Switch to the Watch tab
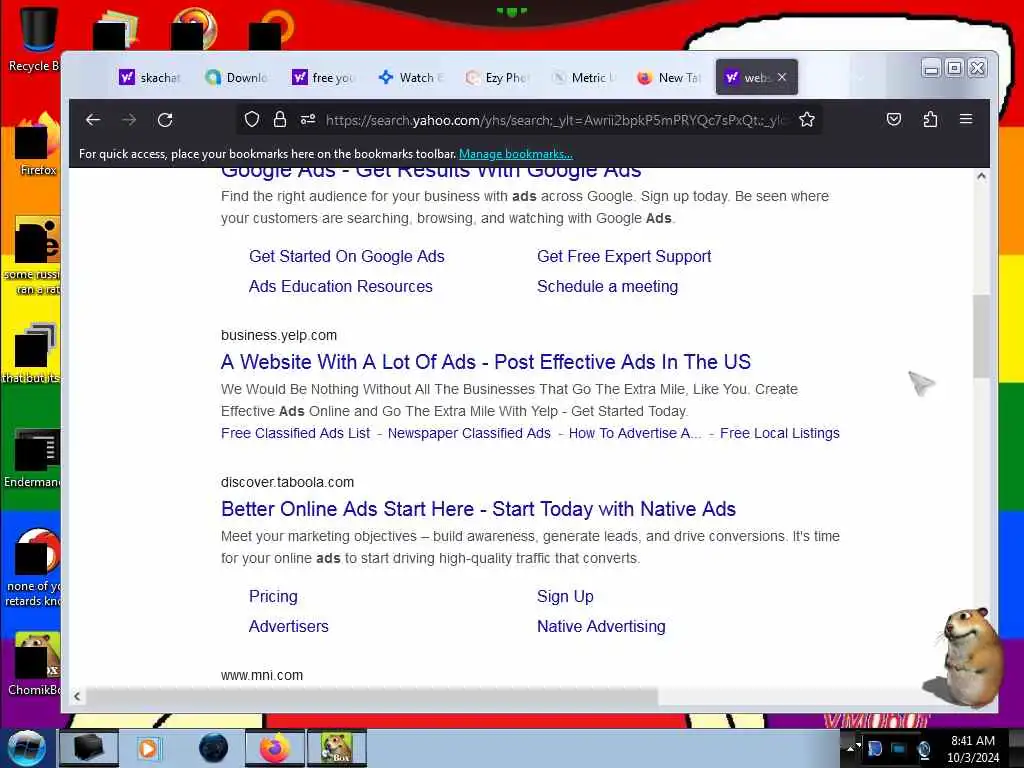Screen dimensions: 1024x768 tap(409, 78)
